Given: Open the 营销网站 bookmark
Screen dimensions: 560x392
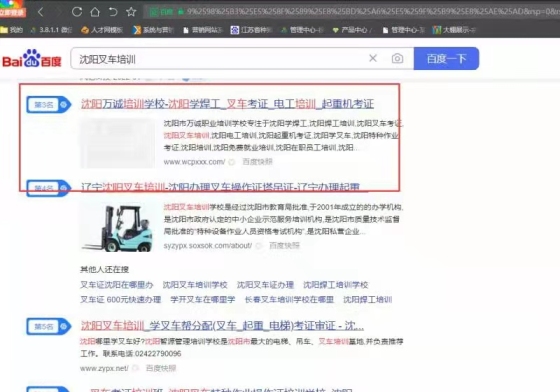Looking at the screenshot, I should pyautogui.click(x=203, y=30).
